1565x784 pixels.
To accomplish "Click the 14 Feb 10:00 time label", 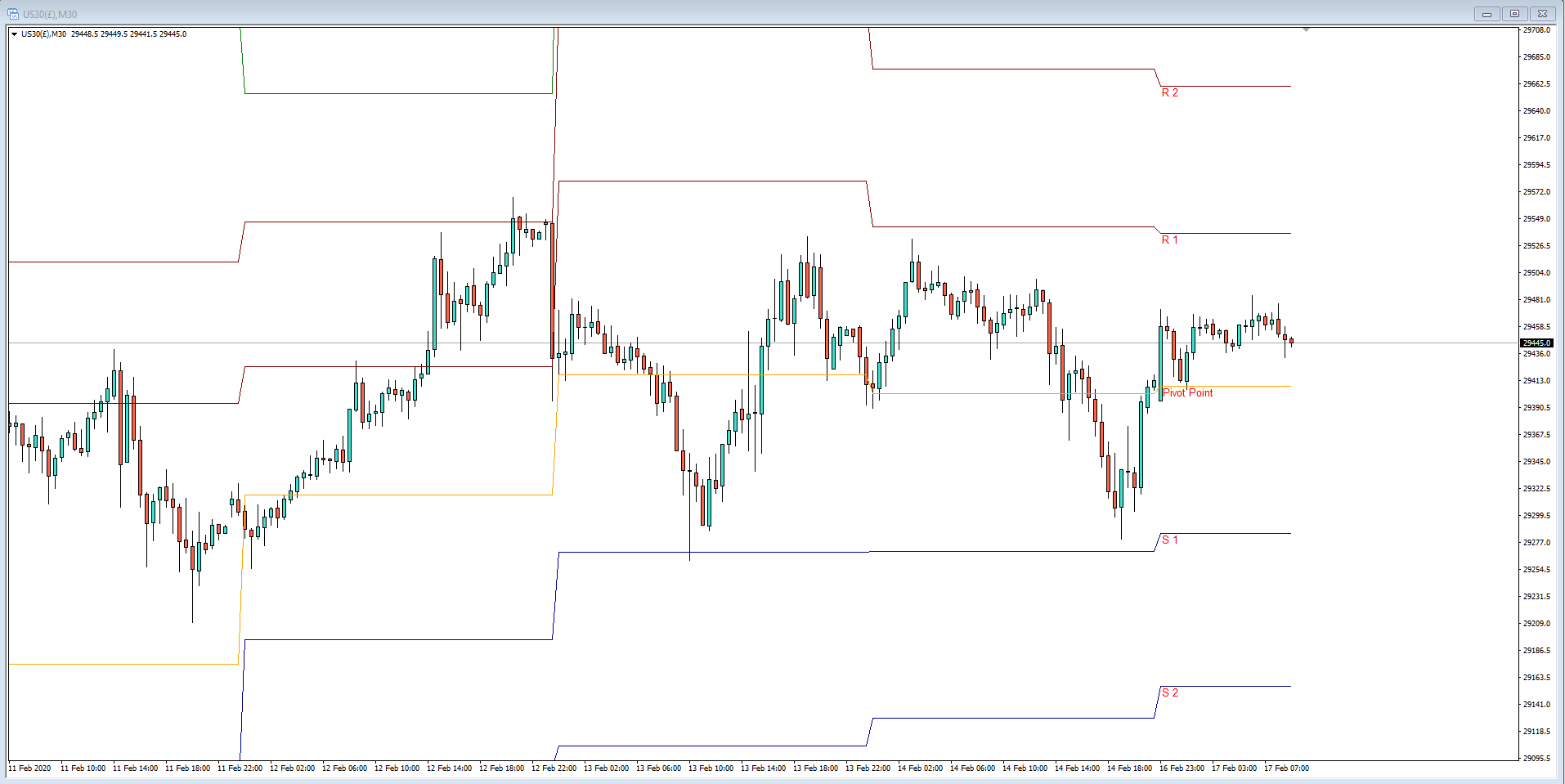I will [1025, 768].
